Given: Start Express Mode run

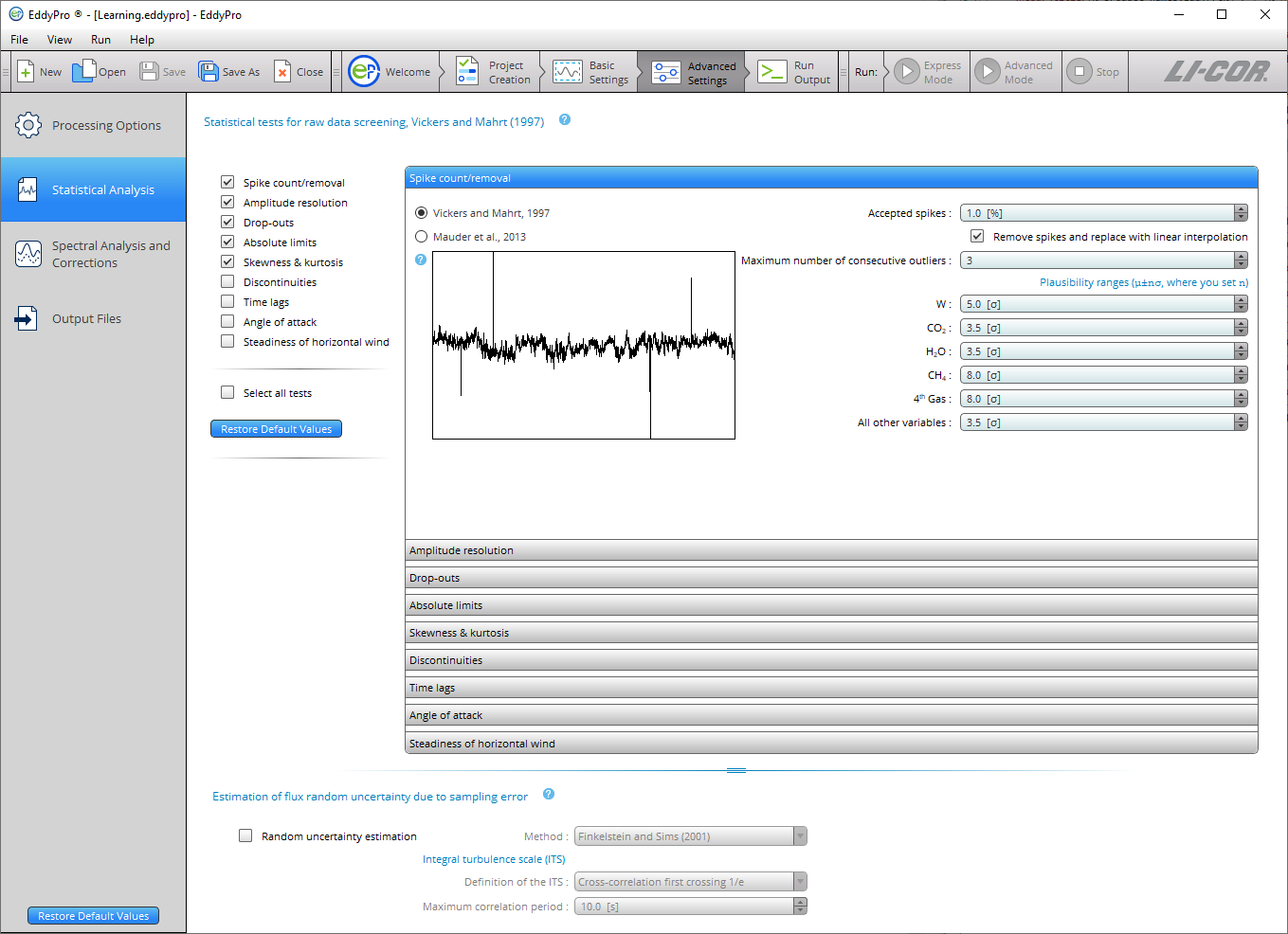Looking at the screenshot, I should tap(928, 72).
